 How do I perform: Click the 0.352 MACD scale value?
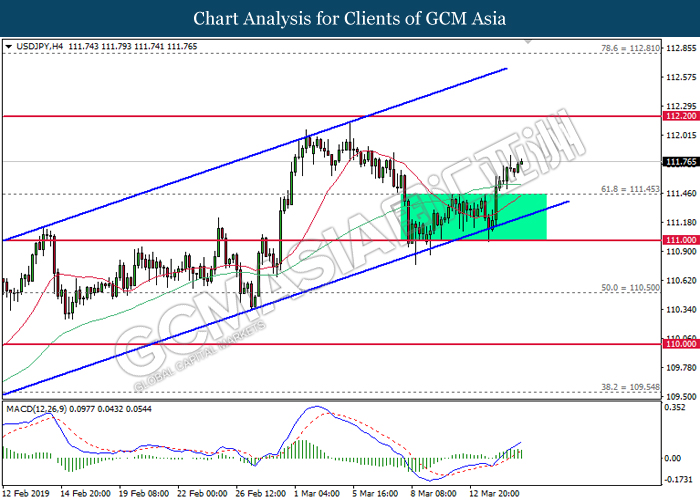tap(675, 407)
